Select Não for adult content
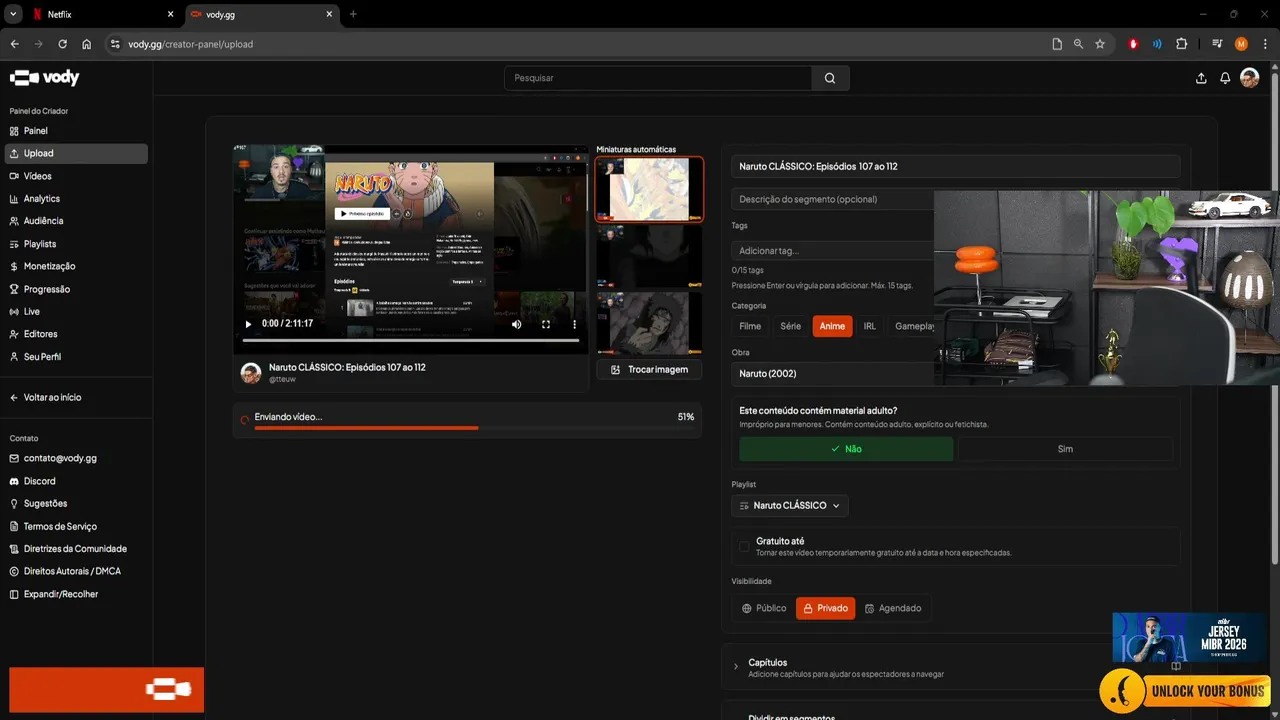 pos(846,449)
